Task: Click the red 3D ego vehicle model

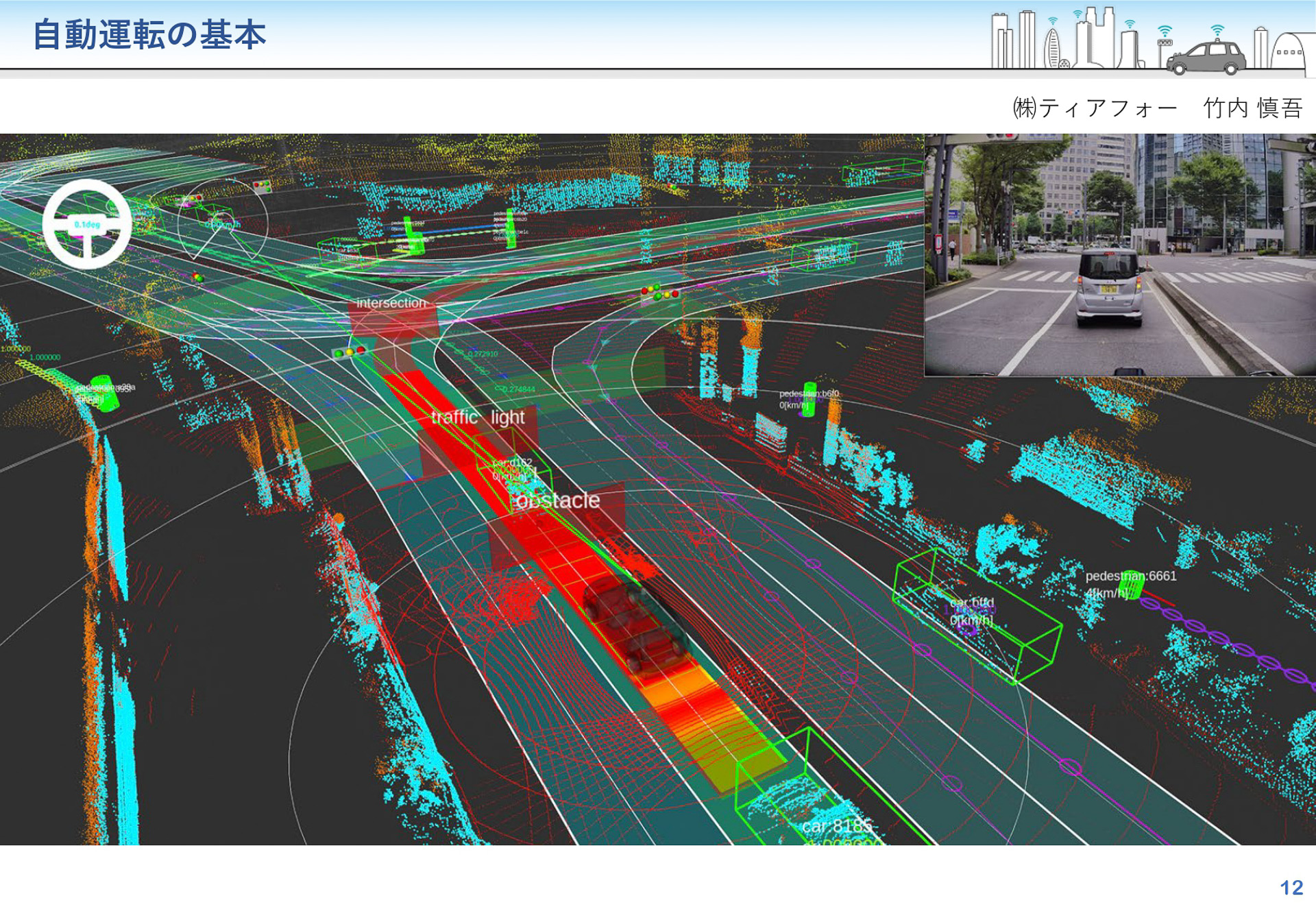Action: (x=635, y=626)
